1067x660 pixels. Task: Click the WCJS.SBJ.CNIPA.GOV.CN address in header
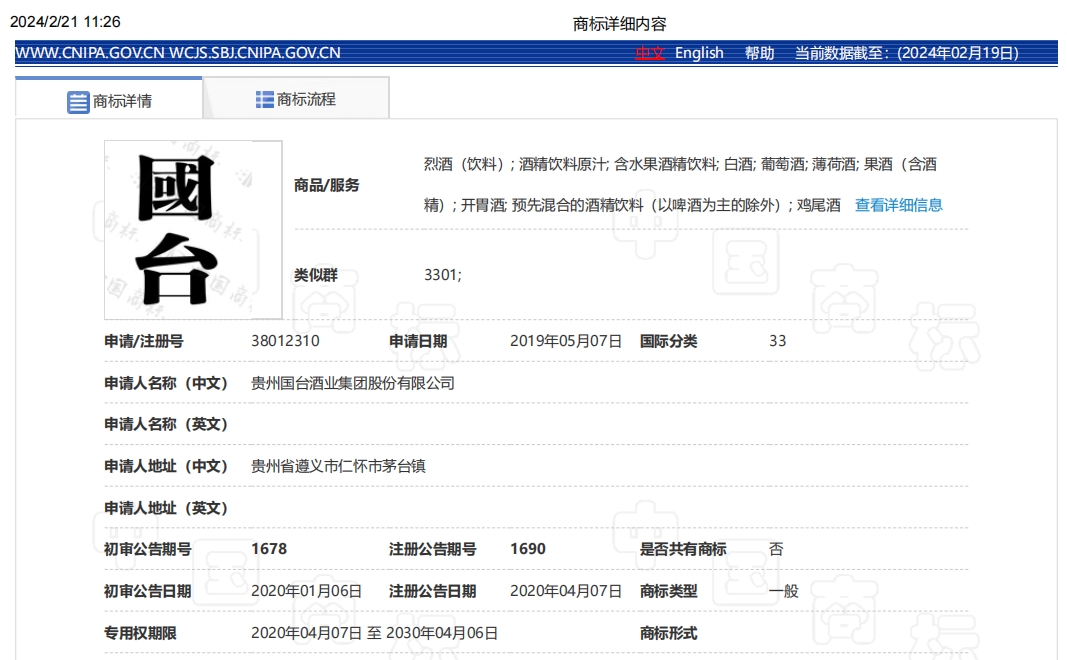click(x=255, y=53)
